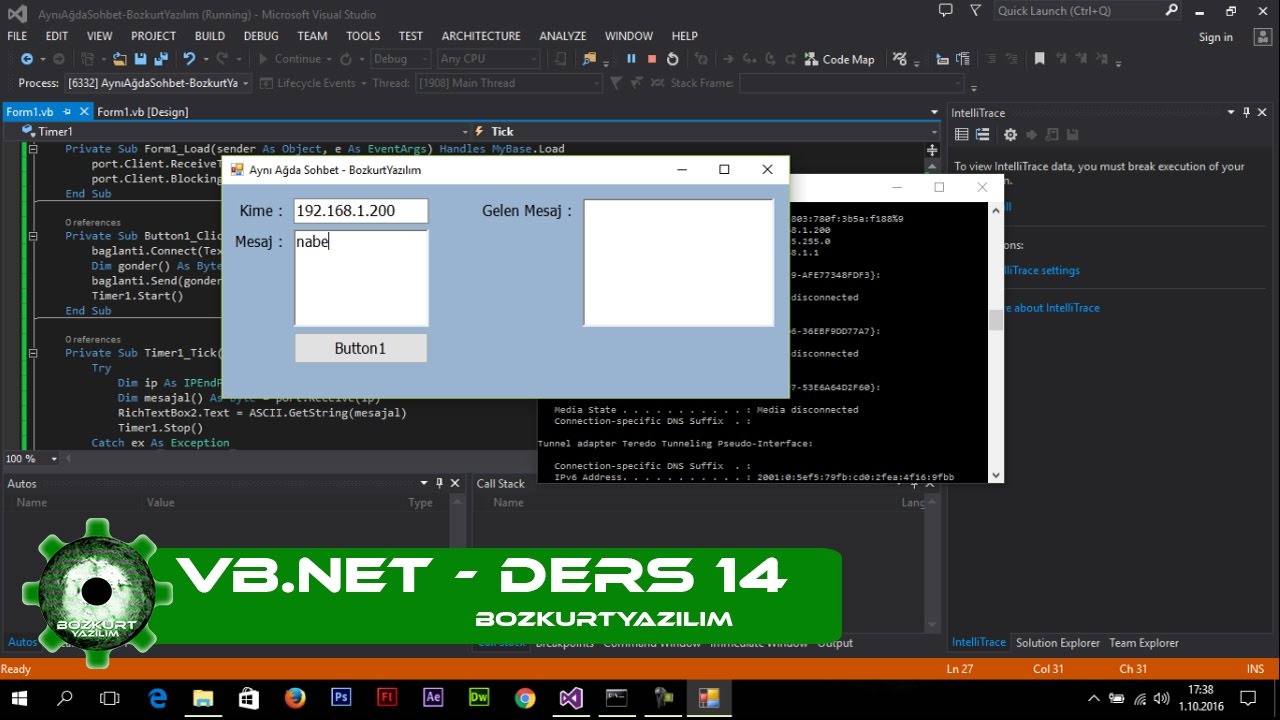Image resolution: width=1280 pixels, height=720 pixels.
Task: Restart the debug session
Action: click(x=672, y=59)
